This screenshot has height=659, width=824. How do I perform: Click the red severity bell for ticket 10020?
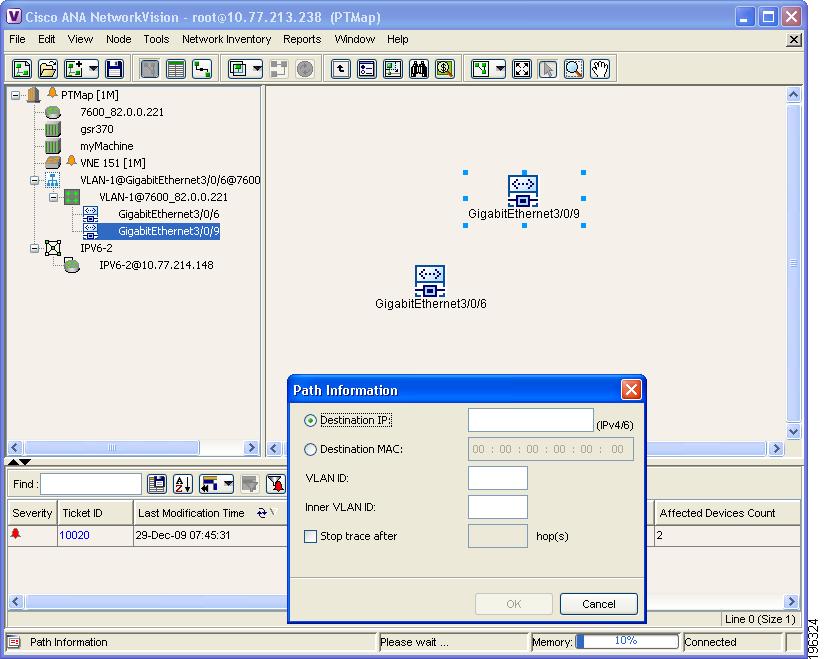(16, 534)
